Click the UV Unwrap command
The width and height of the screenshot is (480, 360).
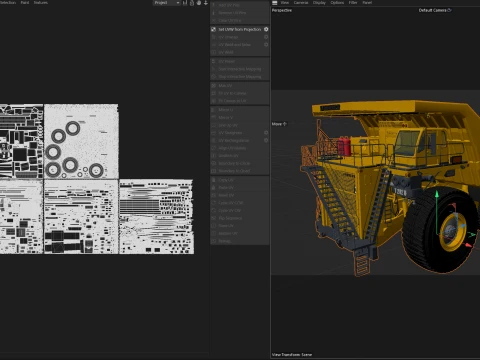[240, 37]
